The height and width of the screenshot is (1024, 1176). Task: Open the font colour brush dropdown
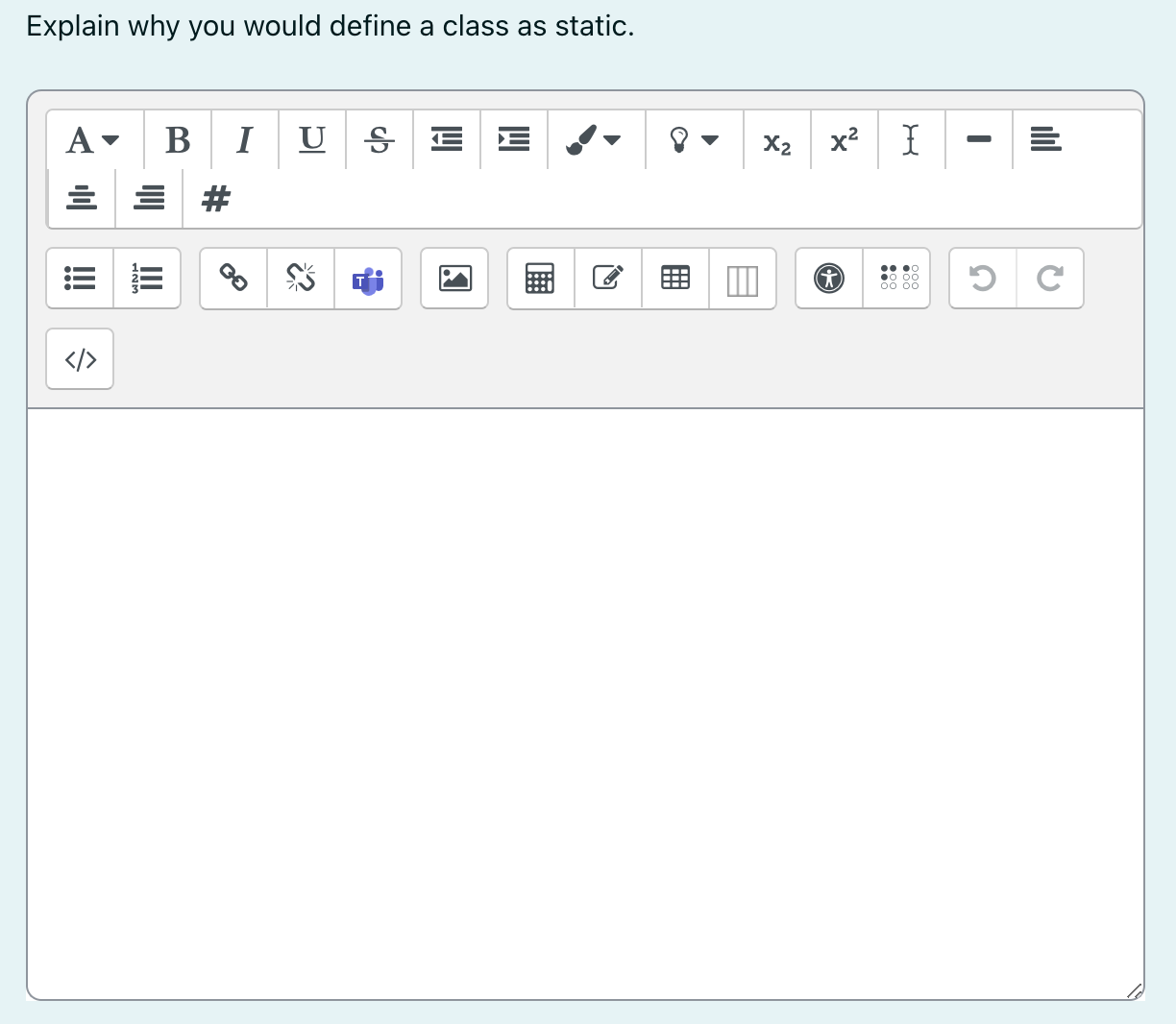[596, 140]
